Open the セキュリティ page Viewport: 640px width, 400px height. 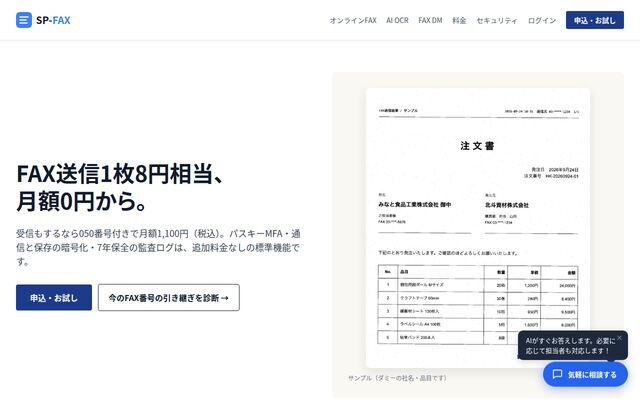click(497, 20)
